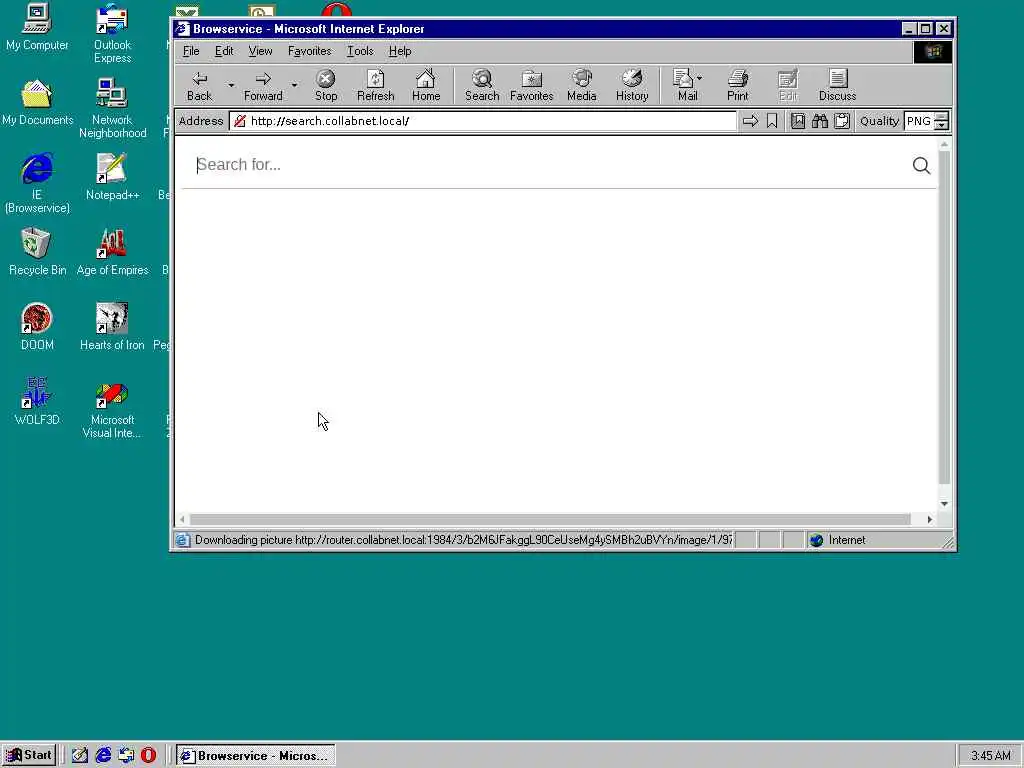Click the magnifying glass search icon
This screenshot has height=768, width=1024.
[921, 165]
